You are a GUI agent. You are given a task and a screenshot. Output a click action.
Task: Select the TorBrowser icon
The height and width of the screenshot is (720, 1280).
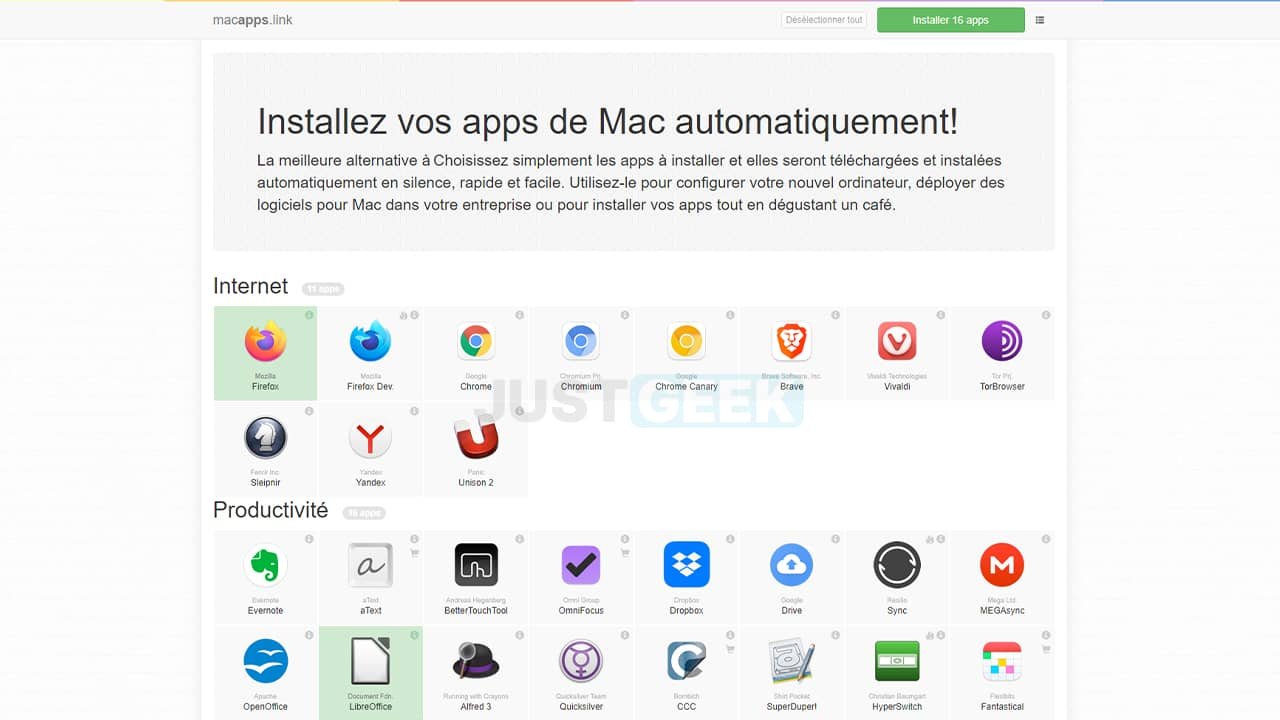1002,342
